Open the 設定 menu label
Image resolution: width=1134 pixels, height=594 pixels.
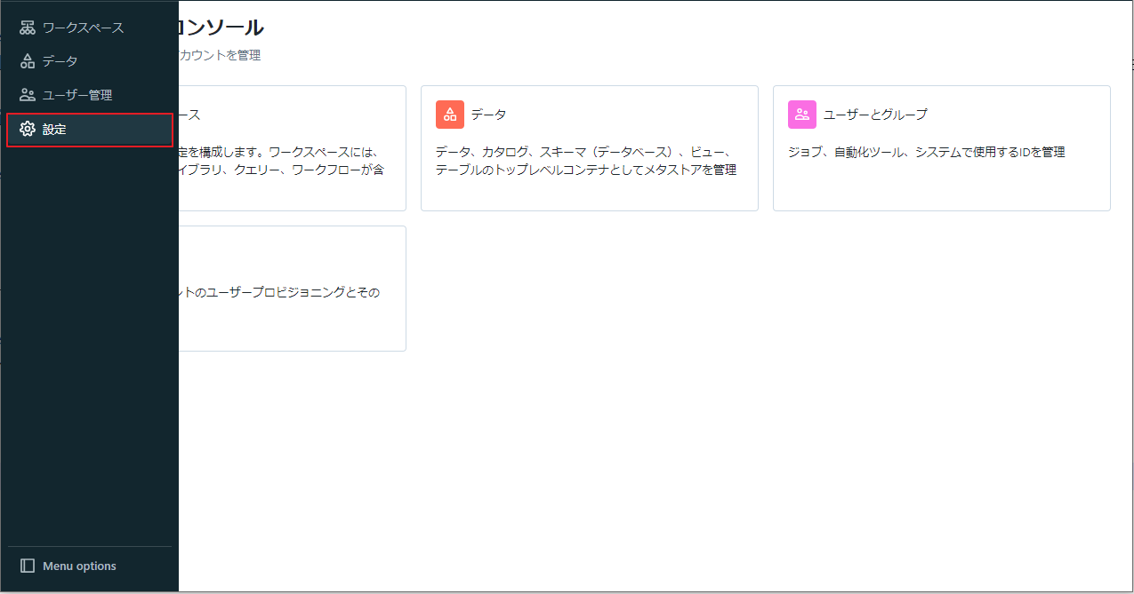(x=55, y=129)
